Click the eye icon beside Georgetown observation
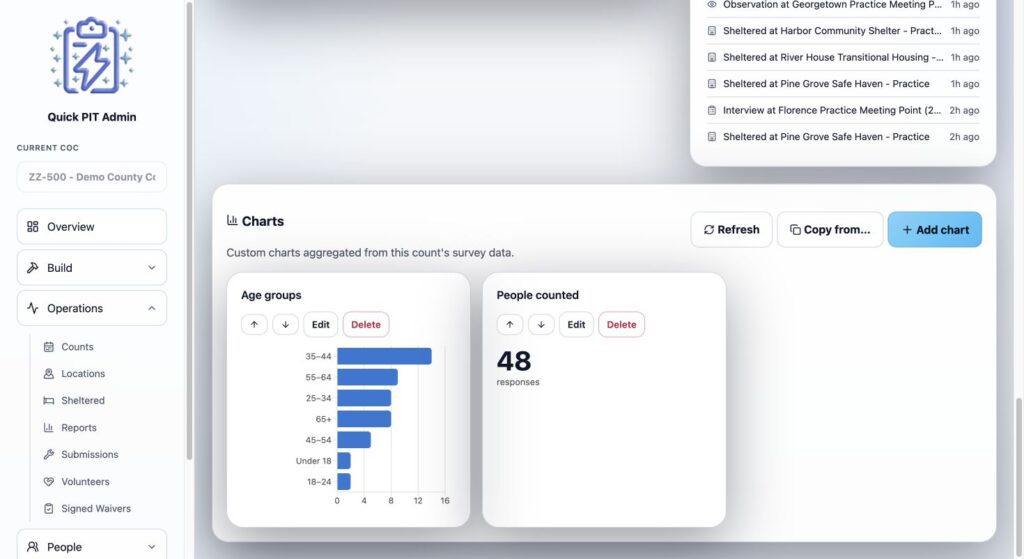This screenshot has width=1024, height=559. coord(712,5)
